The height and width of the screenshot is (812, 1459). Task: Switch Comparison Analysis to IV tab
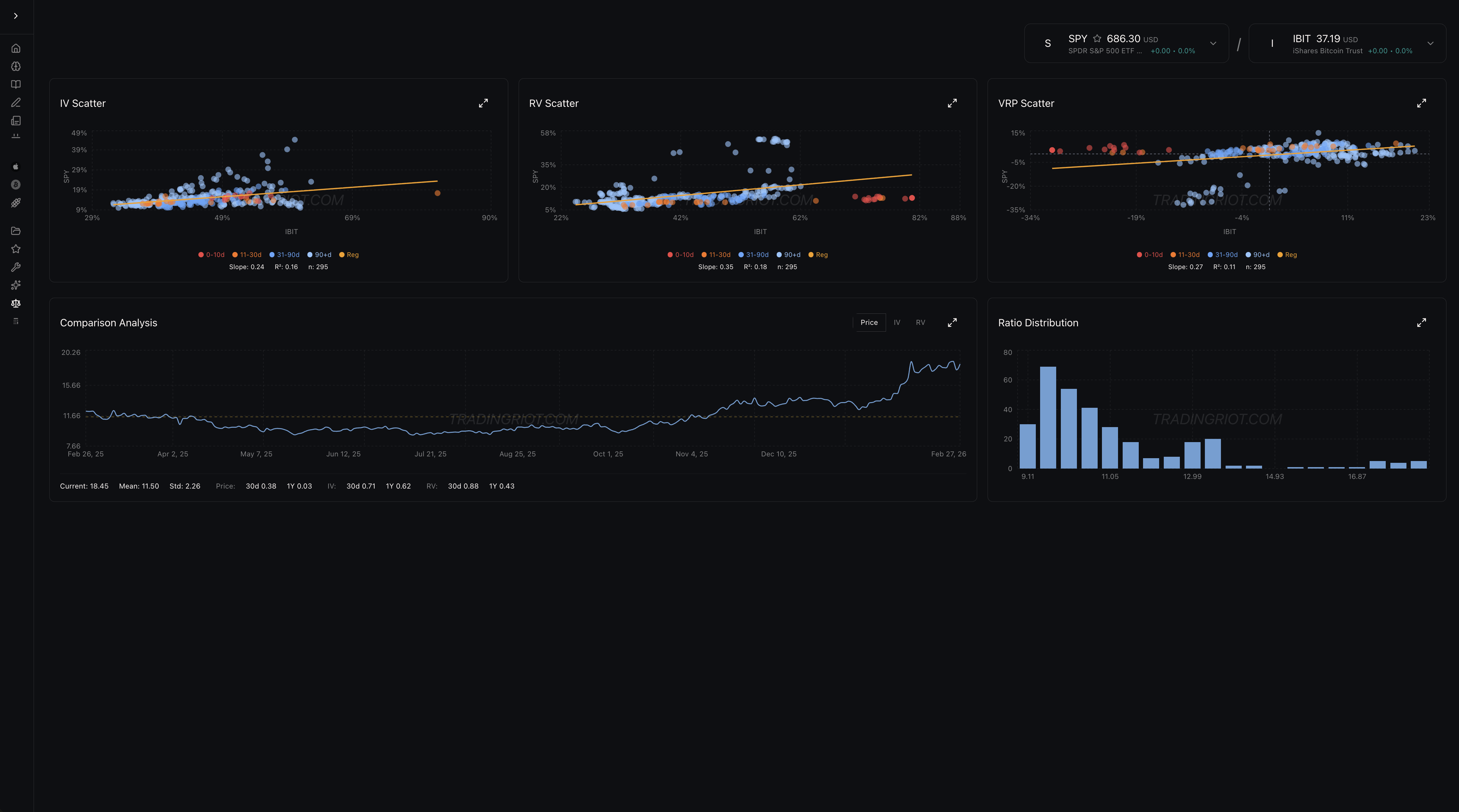coord(896,322)
